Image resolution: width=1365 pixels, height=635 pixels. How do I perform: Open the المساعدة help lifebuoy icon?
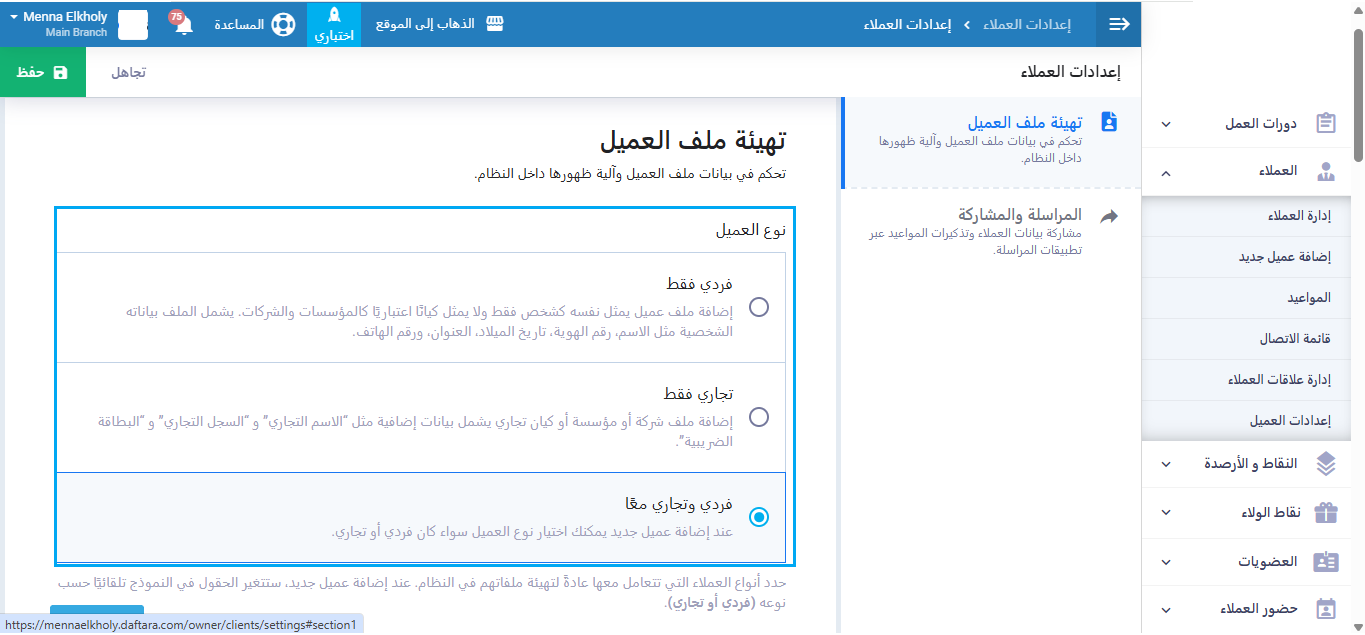283,24
